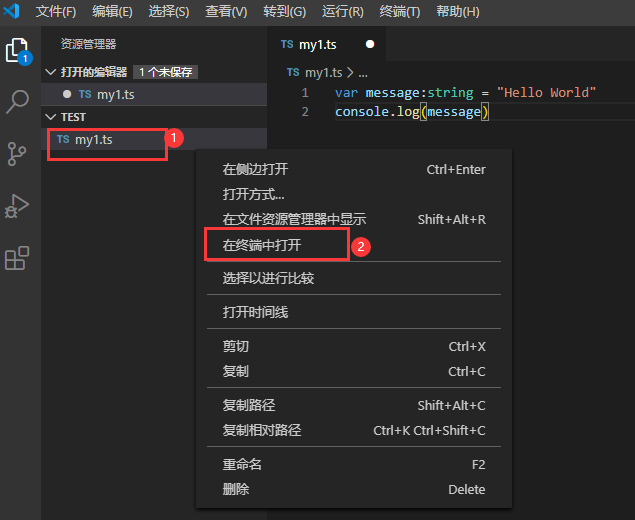The height and width of the screenshot is (520, 635).
Task: Choose 复制 Ctrl+C menu entry
Action: pyautogui.click(x=354, y=371)
